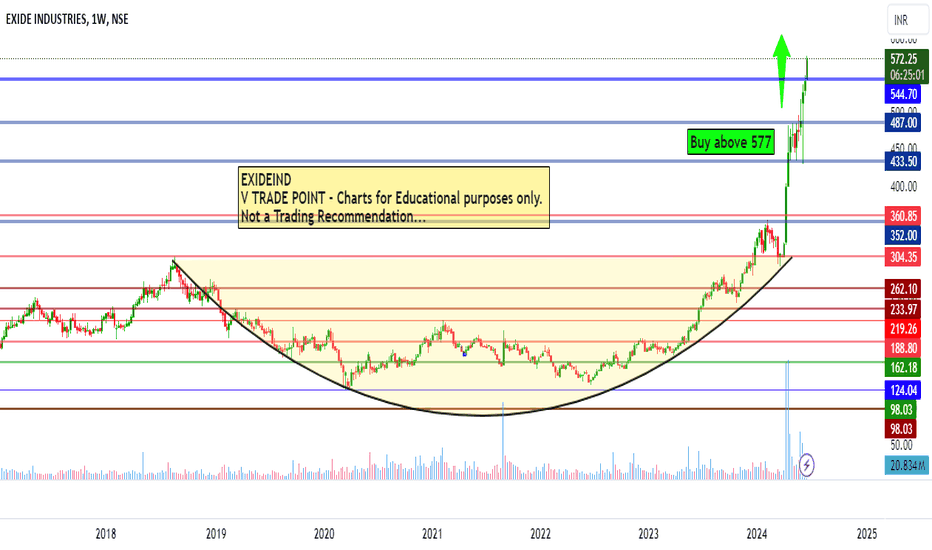Select the EXIDEIND yellow text note

point(393,197)
